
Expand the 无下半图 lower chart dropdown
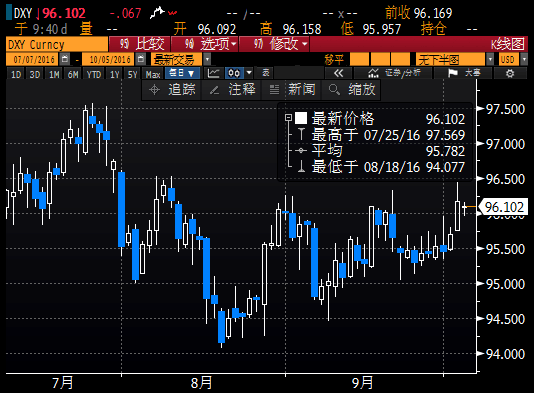[490, 59]
